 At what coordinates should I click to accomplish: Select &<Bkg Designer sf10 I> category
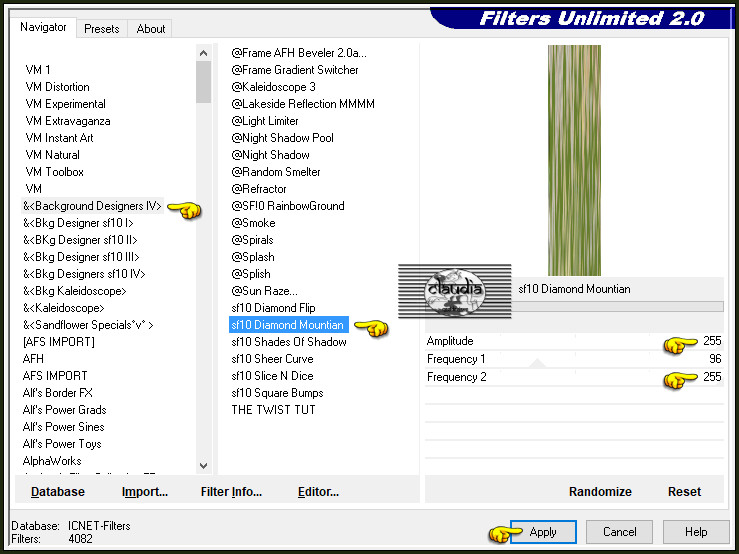[x=78, y=223]
